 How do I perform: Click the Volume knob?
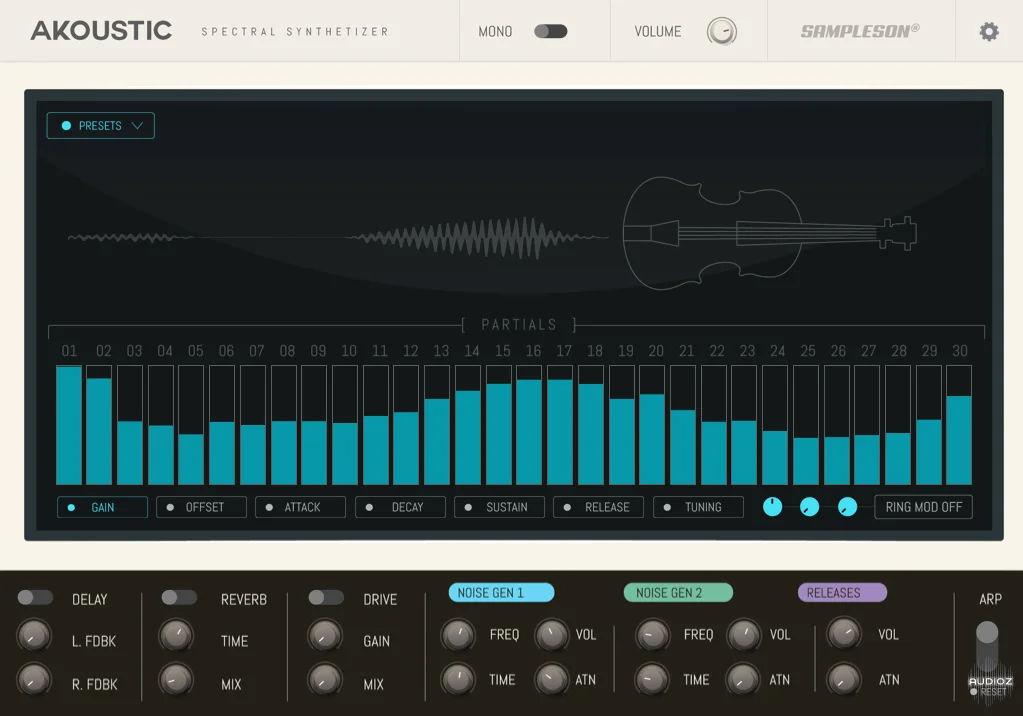(x=722, y=31)
